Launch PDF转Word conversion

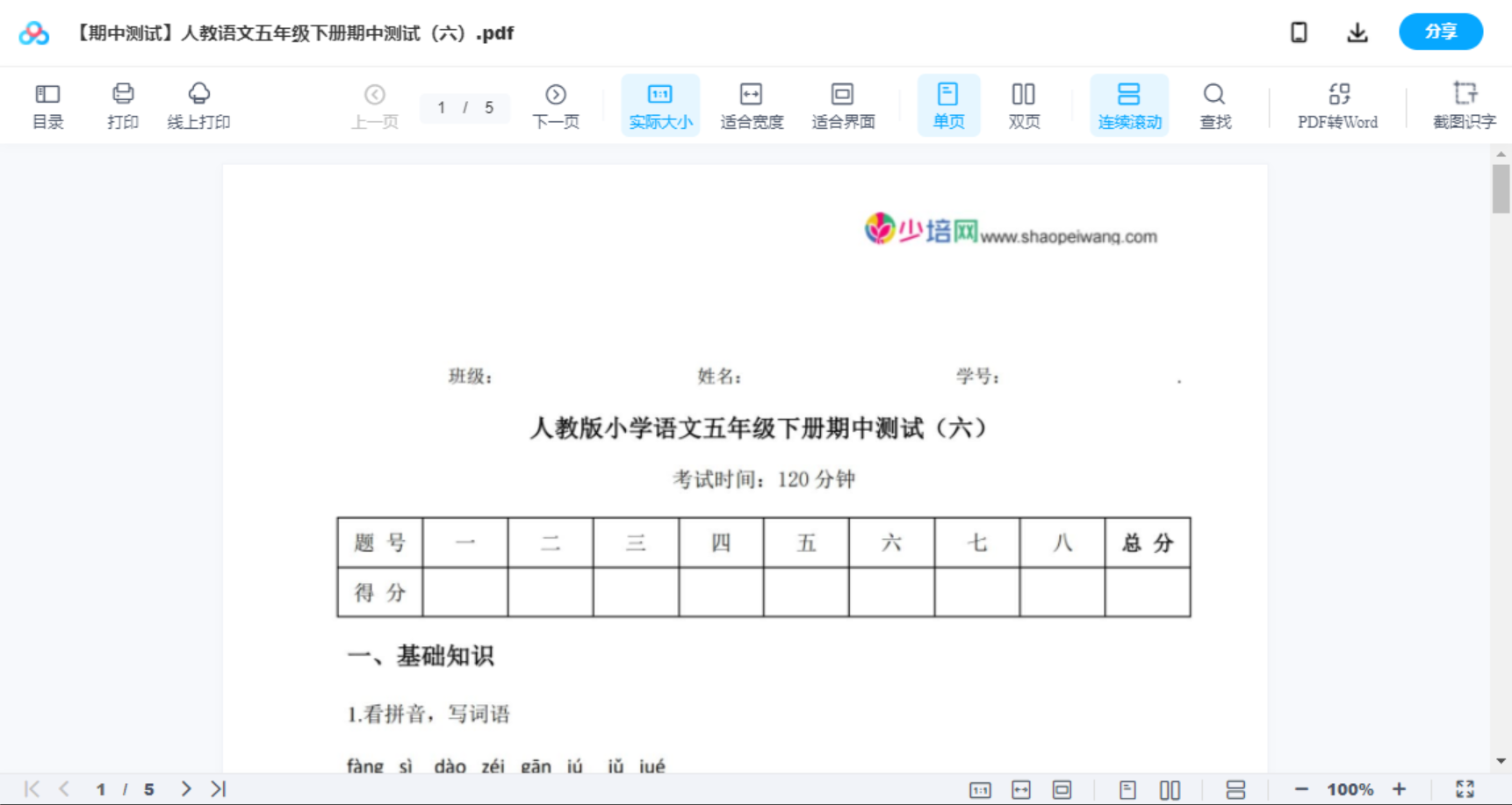pos(1337,104)
